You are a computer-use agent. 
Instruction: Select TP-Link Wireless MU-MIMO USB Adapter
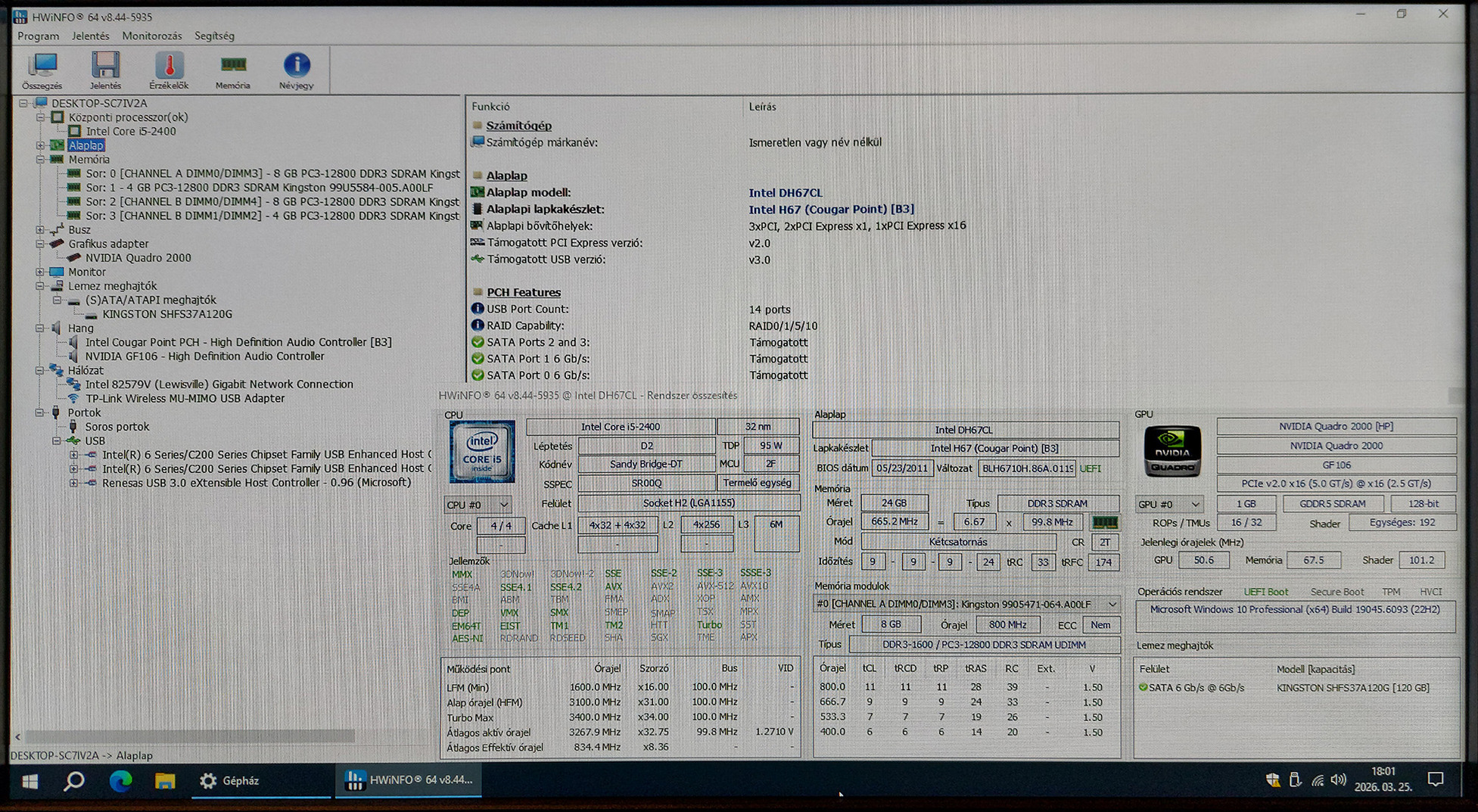pyautogui.click(x=185, y=399)
